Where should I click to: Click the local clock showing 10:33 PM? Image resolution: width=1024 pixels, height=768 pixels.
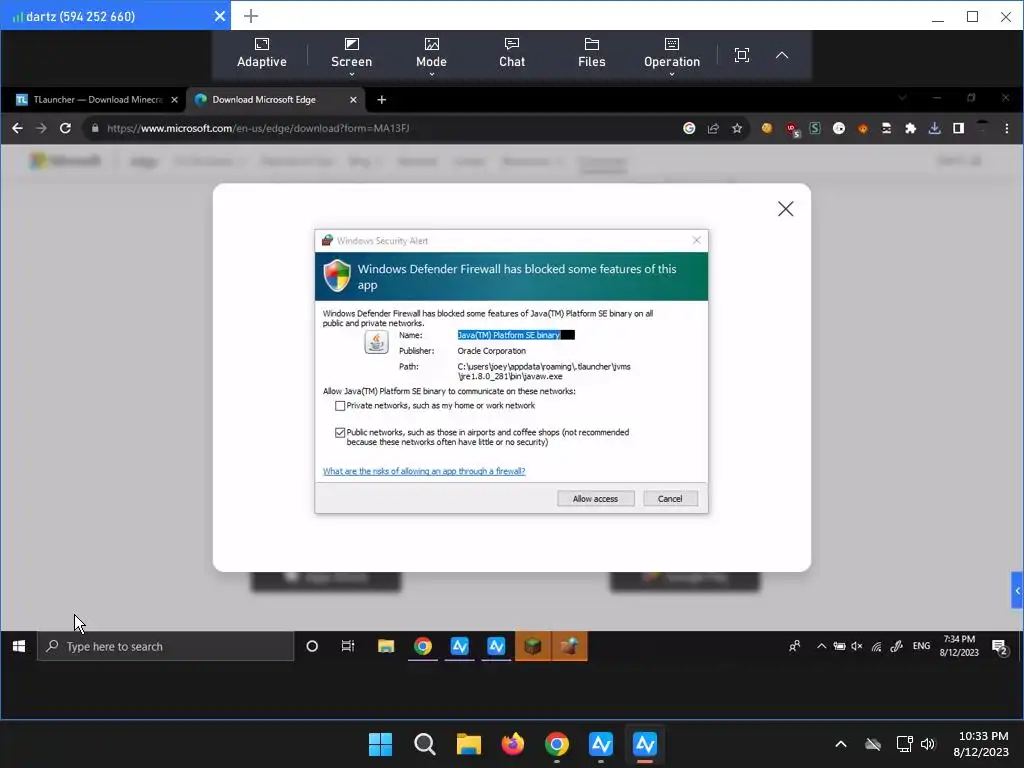coord(981,744)
